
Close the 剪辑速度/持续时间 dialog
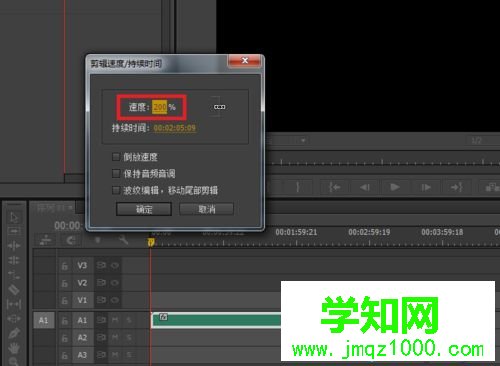[x=245, y=61]
